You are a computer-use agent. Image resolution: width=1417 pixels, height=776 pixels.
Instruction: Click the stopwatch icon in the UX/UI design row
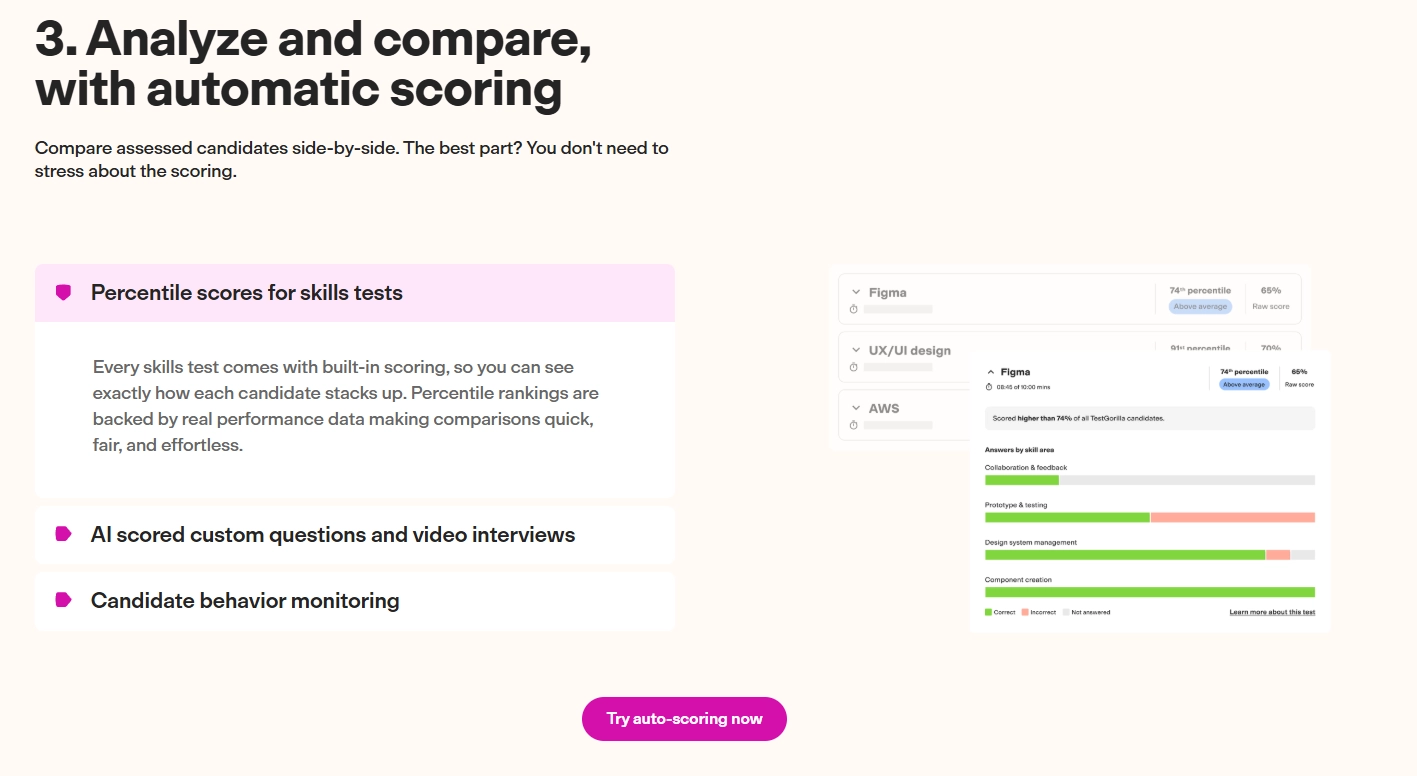[x=852, y=367]
